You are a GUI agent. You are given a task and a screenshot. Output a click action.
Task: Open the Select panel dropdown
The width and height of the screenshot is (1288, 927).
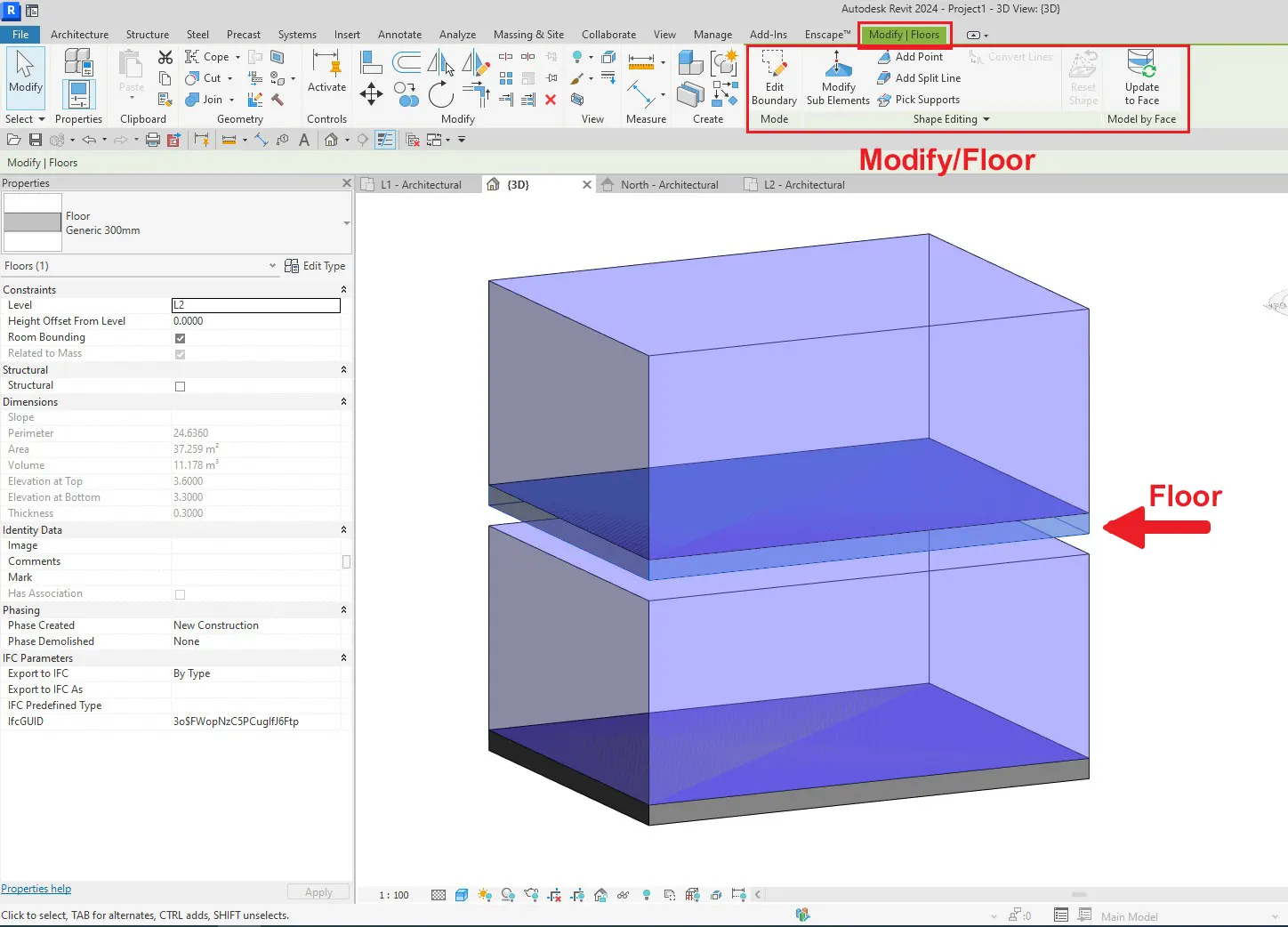25,119
